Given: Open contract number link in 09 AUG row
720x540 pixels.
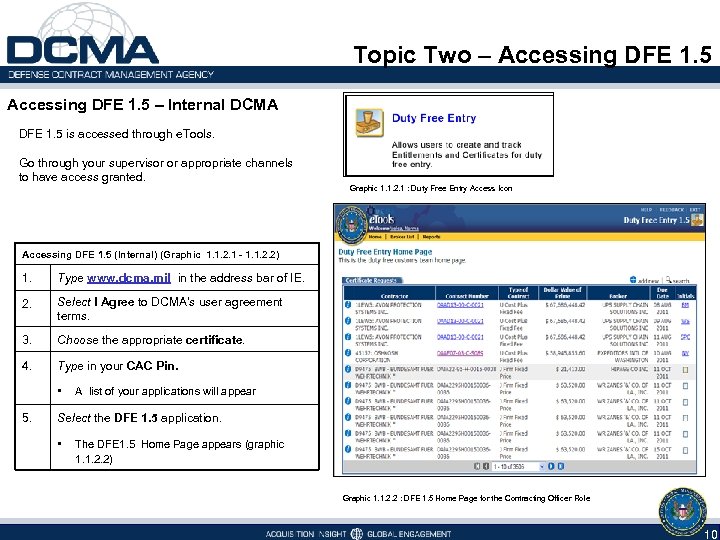Looking at the screenshot, I should (x=460, y=321).
